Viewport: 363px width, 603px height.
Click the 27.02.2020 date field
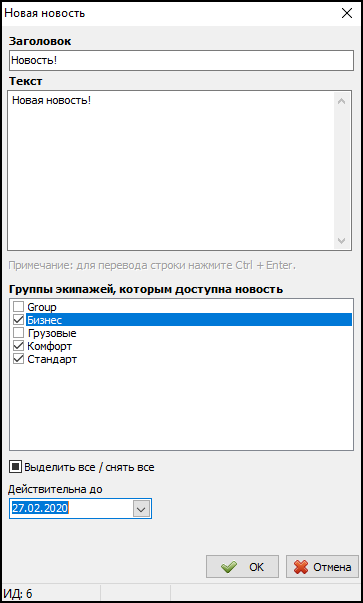tap(71, 509)
